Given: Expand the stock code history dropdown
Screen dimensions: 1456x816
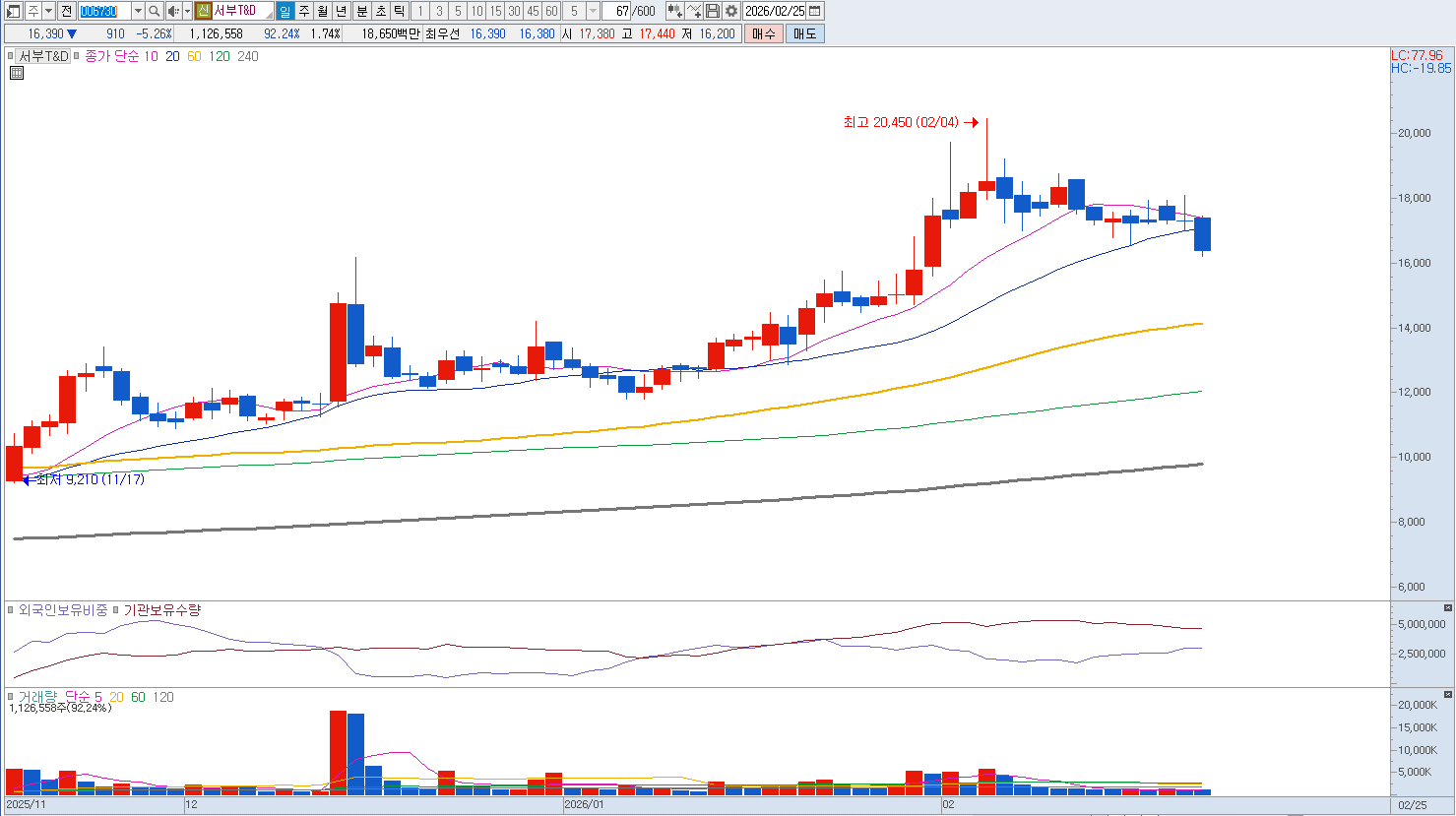Looking at the screenshot, I should click(138, 11).
